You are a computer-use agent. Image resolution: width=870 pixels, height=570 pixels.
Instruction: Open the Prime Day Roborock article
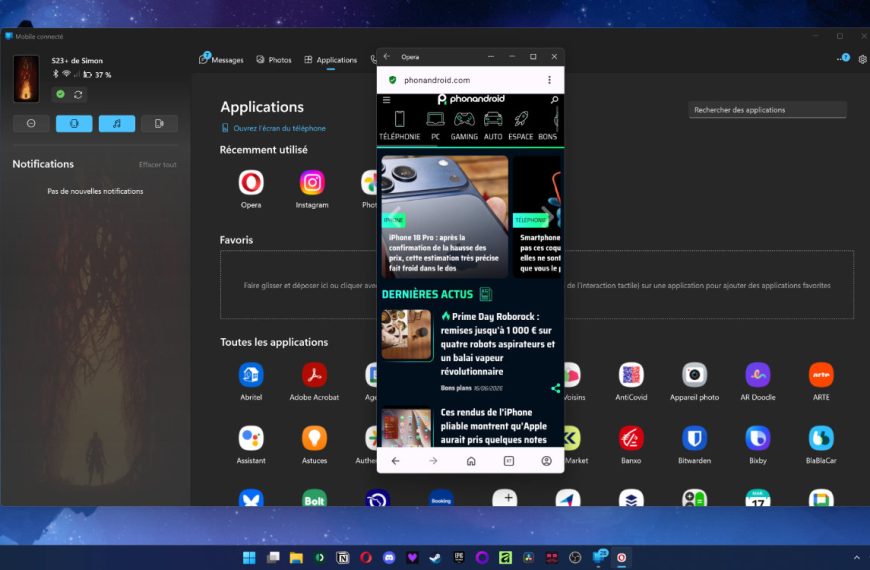click(x=497, y=344)
